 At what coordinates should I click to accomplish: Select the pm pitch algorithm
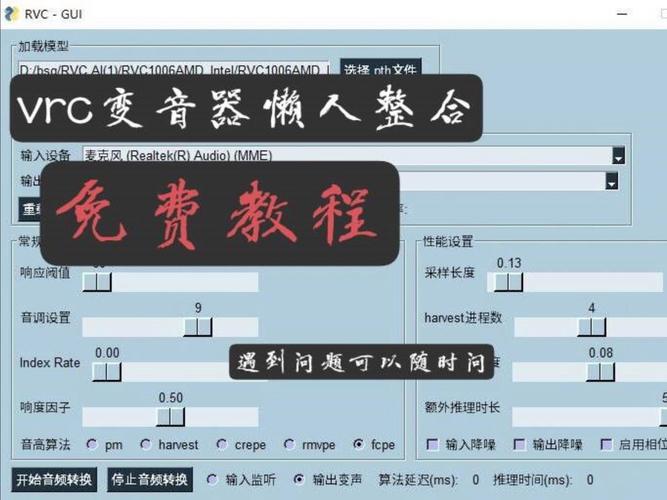92,444
